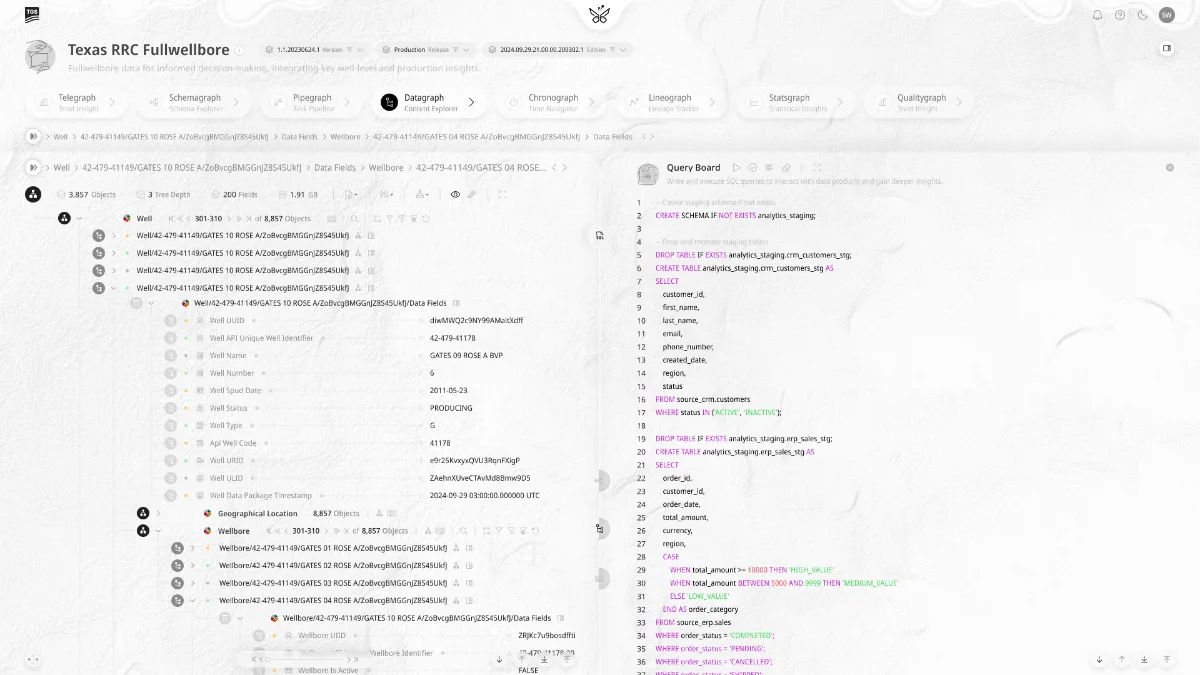Go to next page of Wellbore objects

coord(328,531)
